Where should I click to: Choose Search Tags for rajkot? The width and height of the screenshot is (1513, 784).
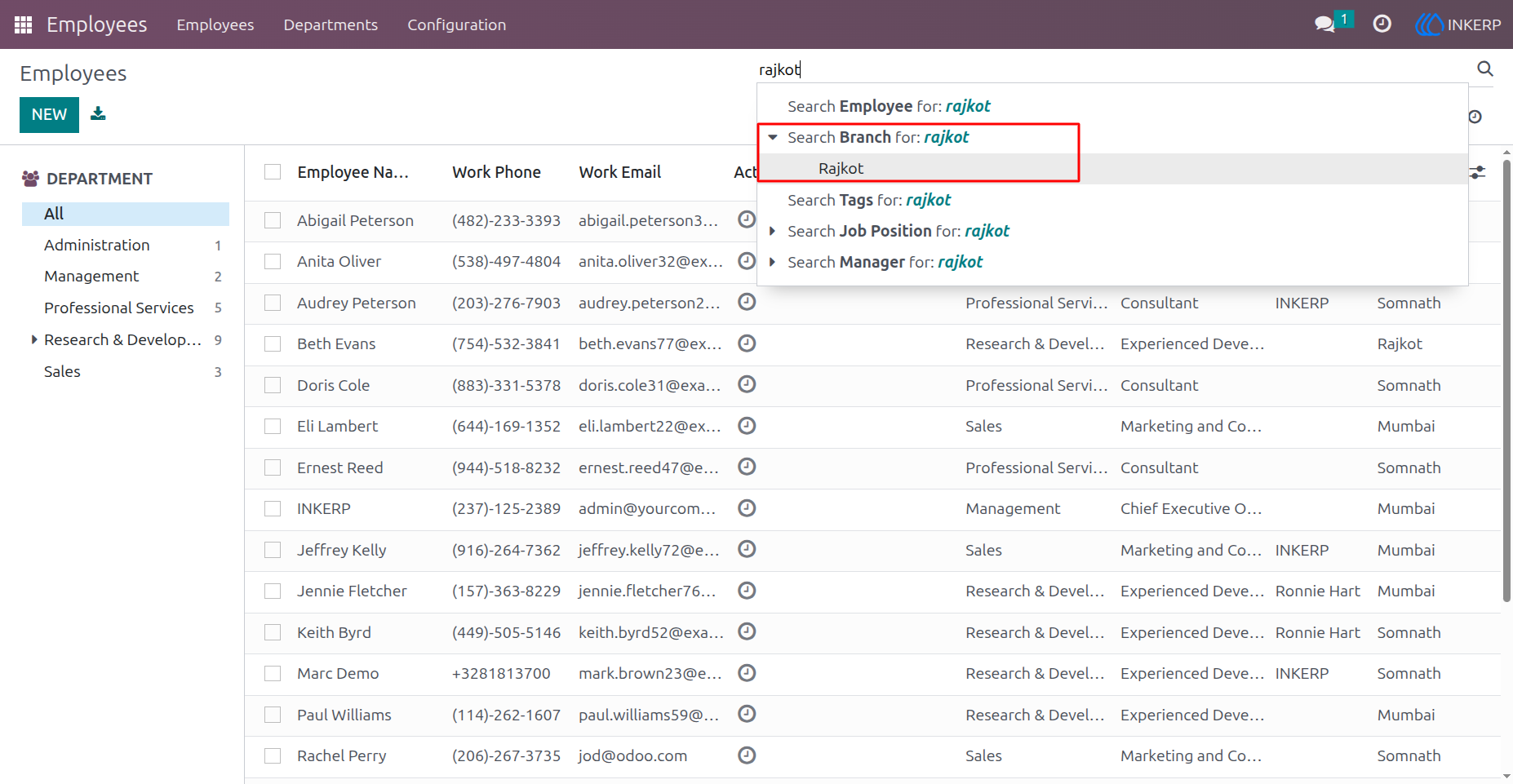(1112, 200)
